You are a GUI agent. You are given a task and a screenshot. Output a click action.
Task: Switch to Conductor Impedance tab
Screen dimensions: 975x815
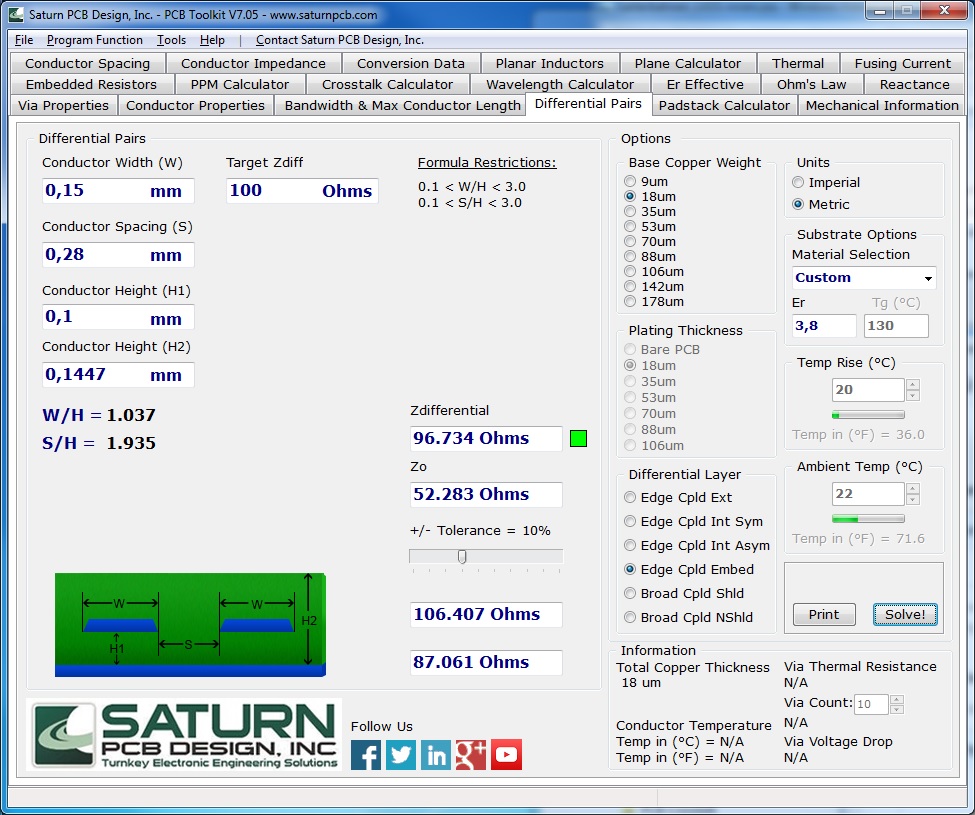[x=253, y=63]
